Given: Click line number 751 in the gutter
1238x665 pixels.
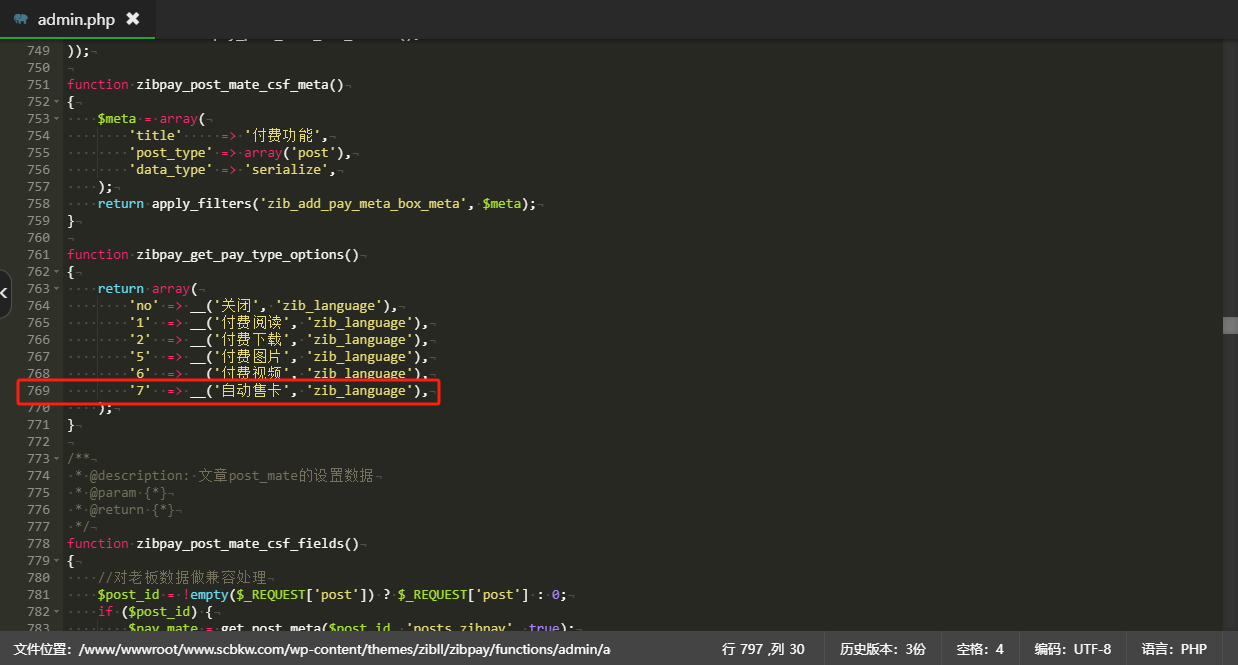Looking at the screenshot, I should tap(38, 85).
